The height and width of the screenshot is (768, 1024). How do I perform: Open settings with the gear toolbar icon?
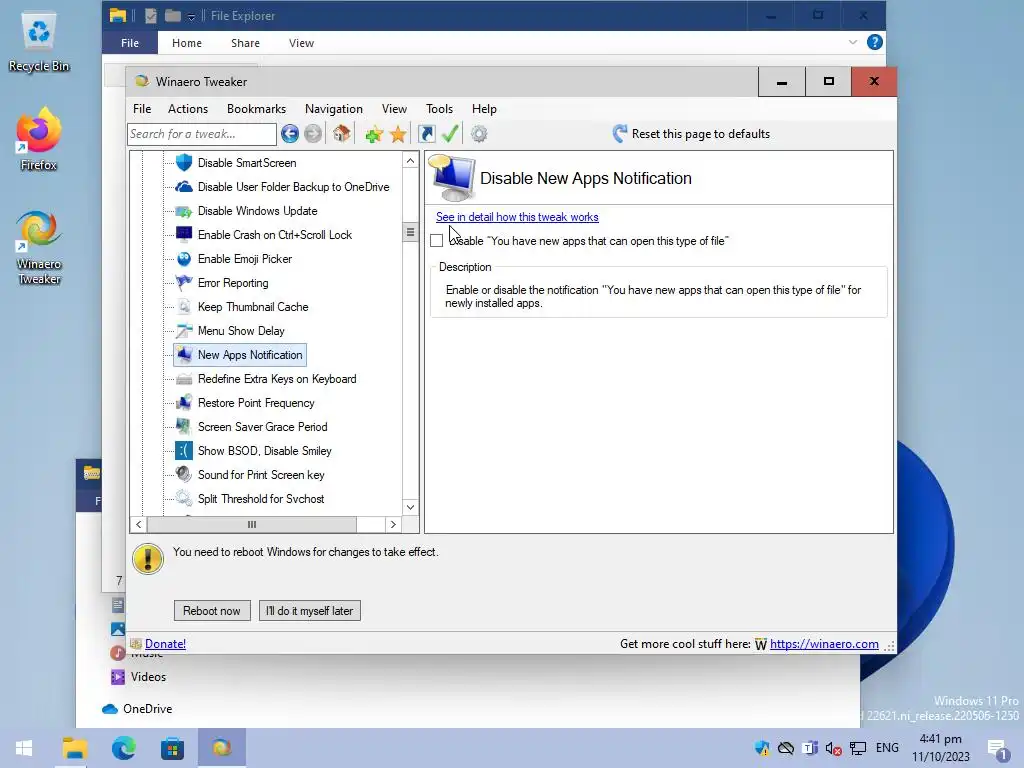point(479,134)
